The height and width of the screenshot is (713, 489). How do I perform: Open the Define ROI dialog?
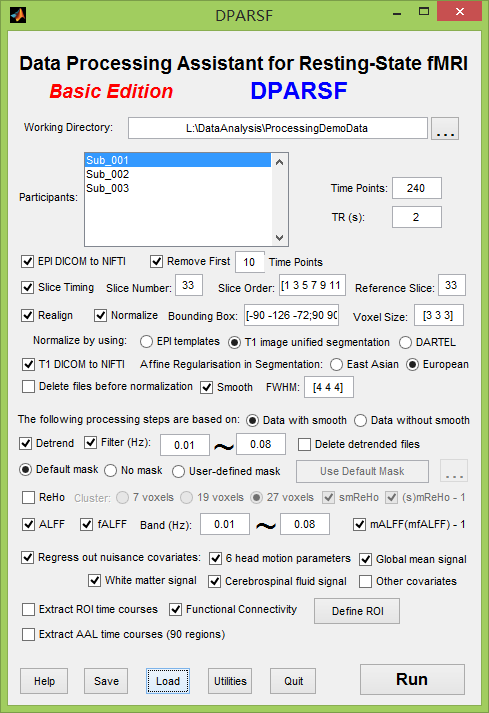tap(357, 611)
